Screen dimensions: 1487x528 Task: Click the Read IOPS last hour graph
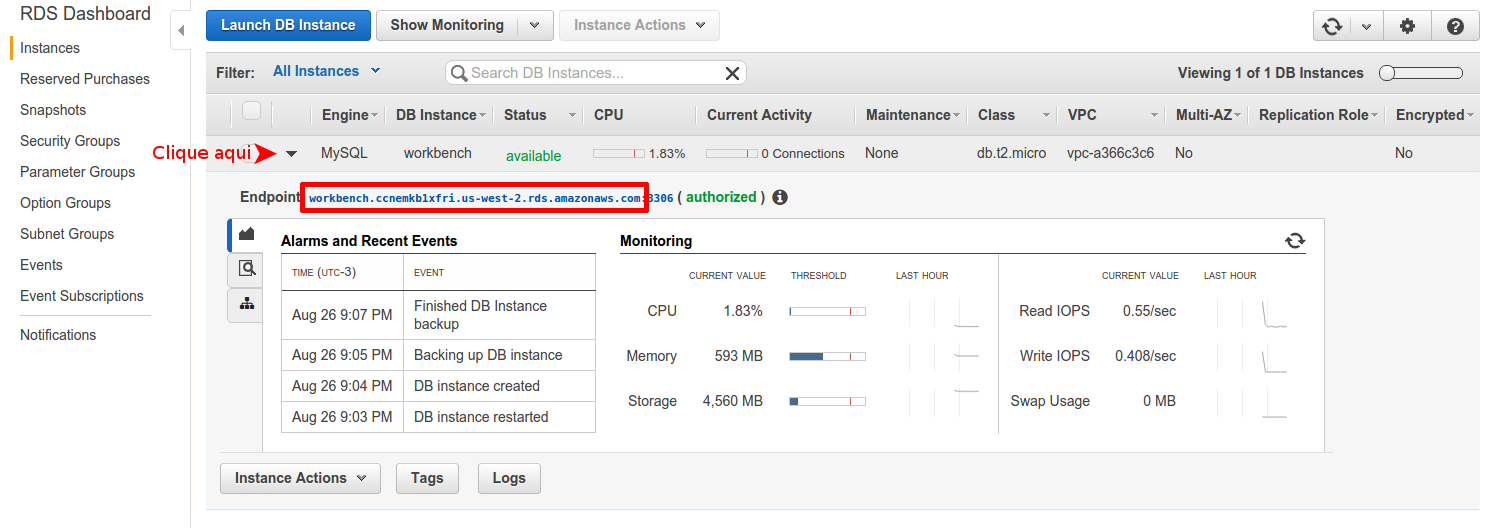tap(1253, 312)
